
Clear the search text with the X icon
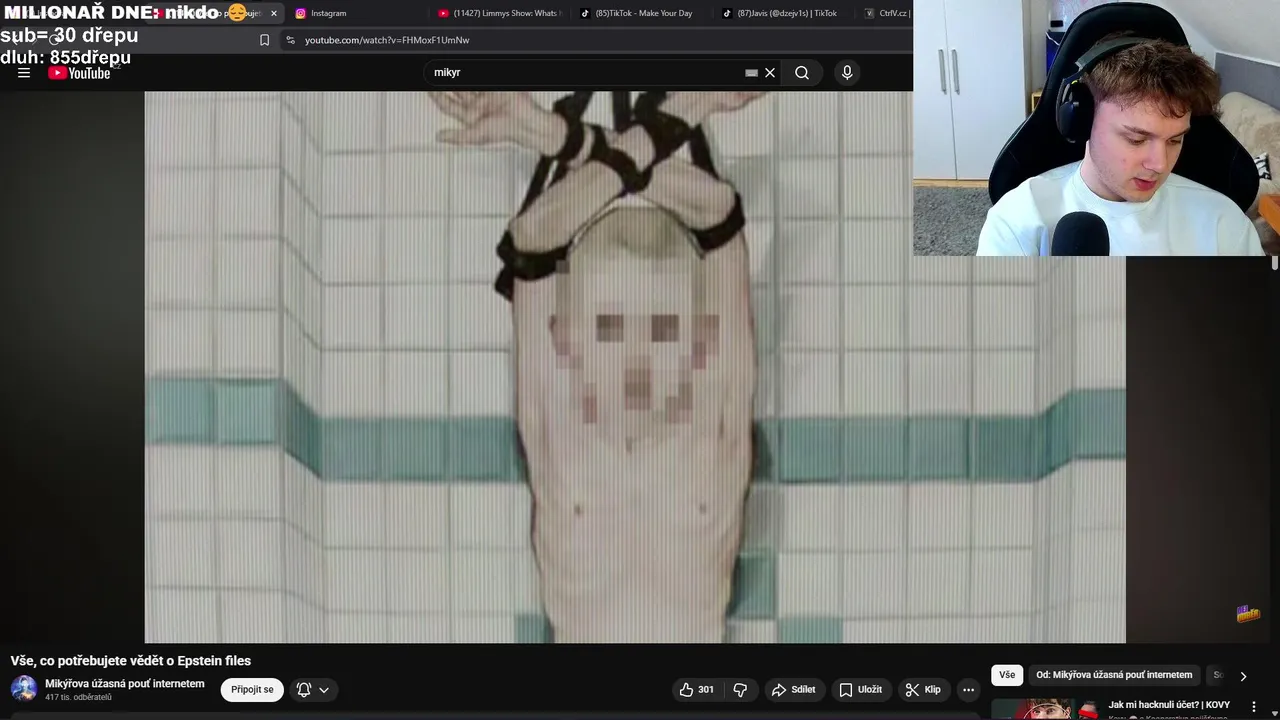770,73
